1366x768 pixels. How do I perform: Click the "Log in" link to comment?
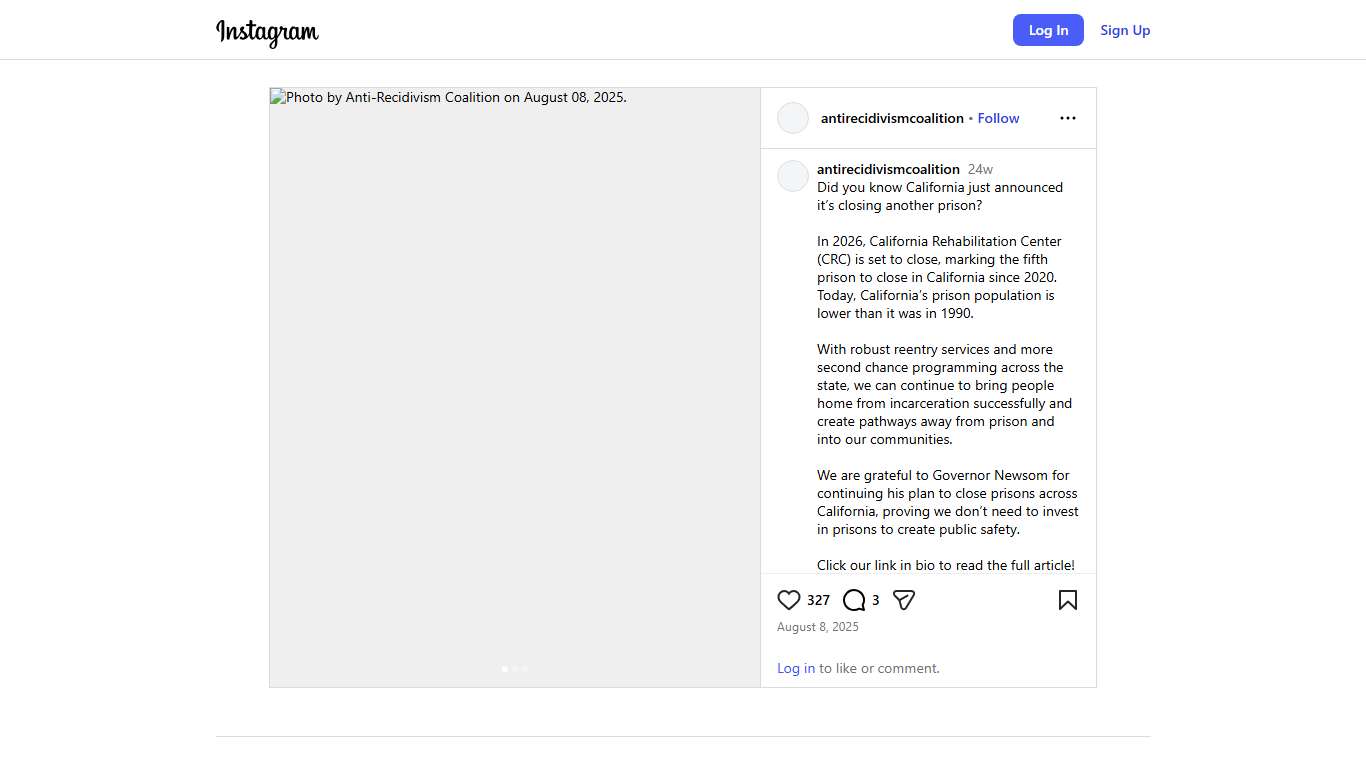[796, 668]
